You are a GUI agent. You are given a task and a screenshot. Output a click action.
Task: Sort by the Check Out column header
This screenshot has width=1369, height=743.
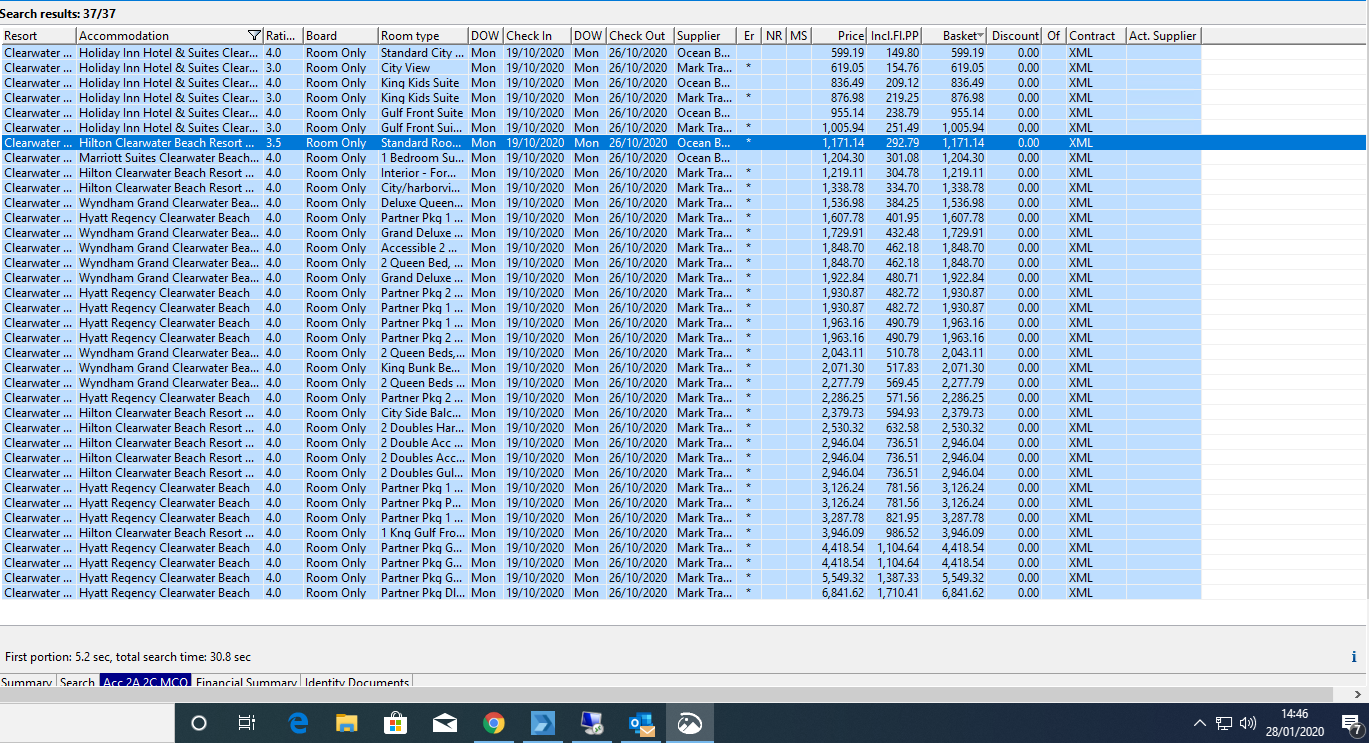(x=640, y=36)
